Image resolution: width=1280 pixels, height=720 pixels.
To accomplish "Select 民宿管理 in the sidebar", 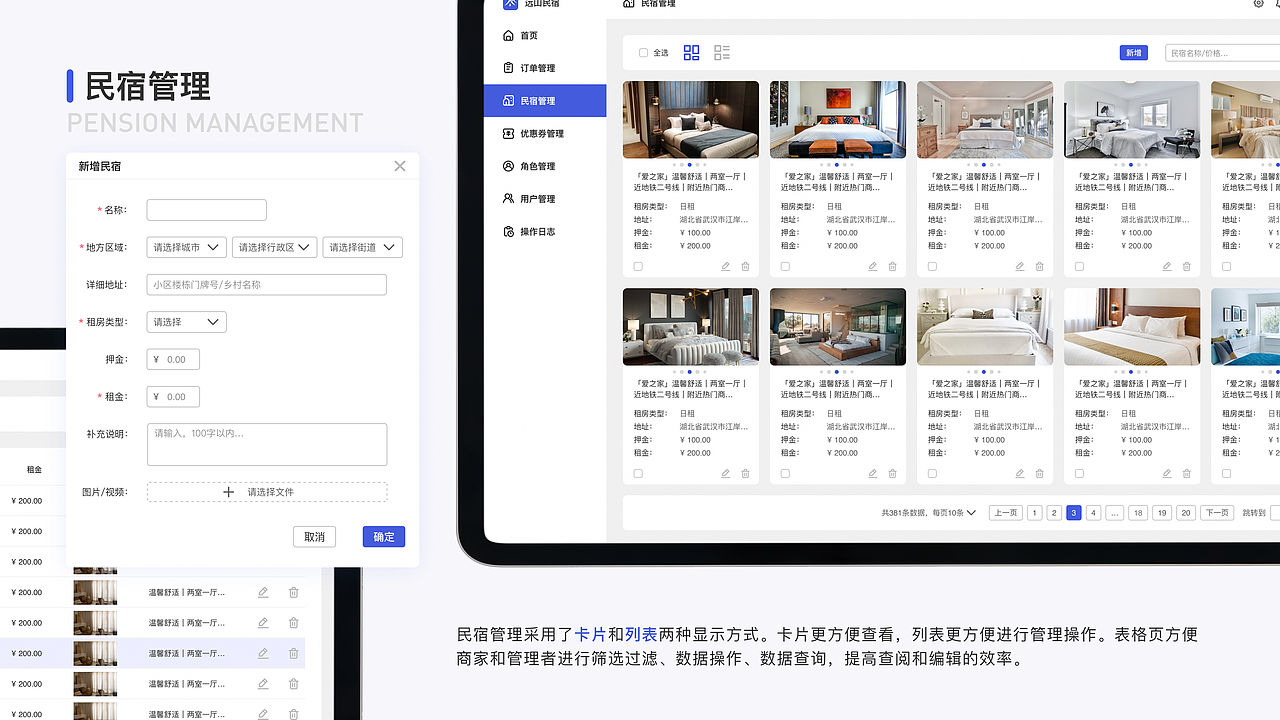I will coord(545,101).
